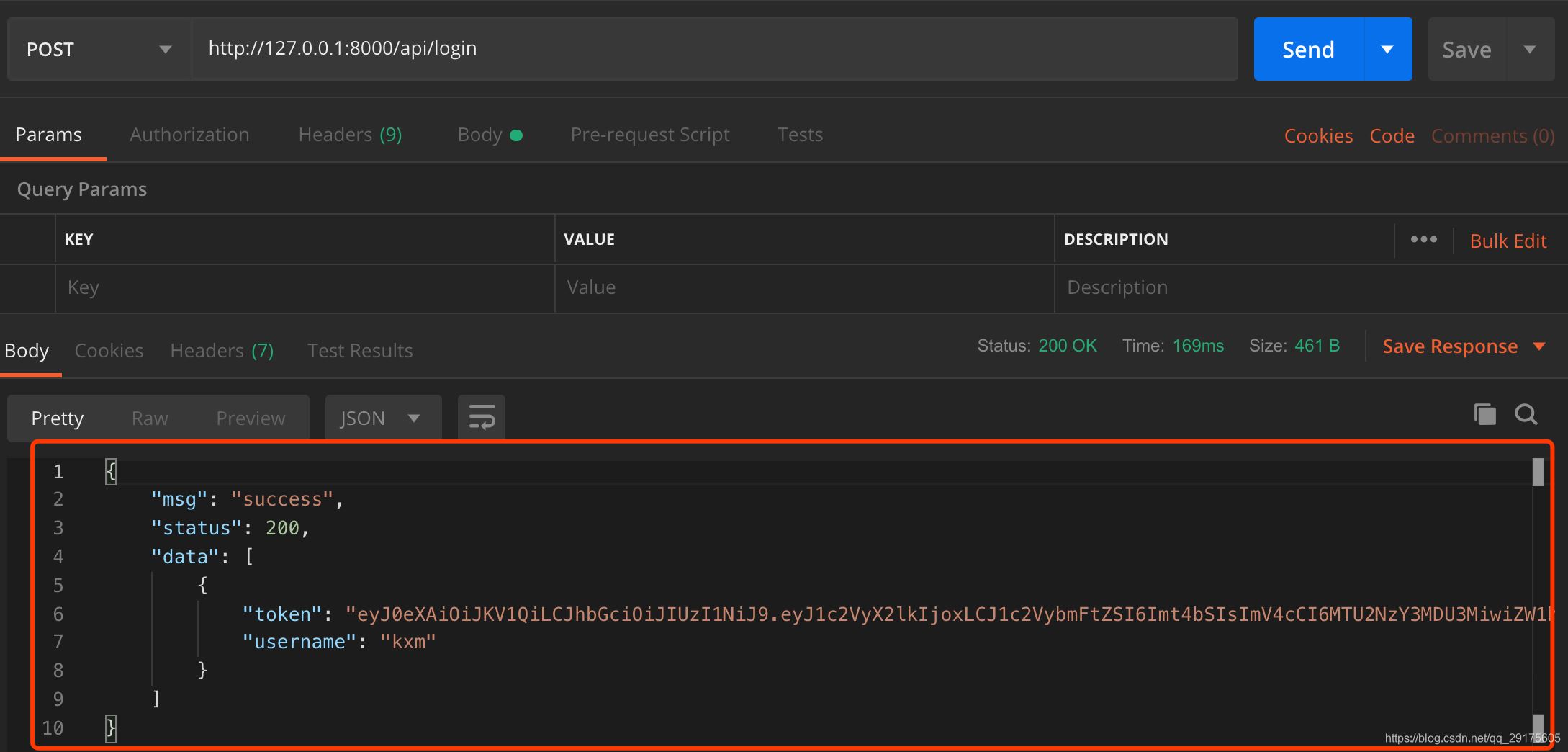Toggle line wrapping in response view
The width and height of the screenshot is (1568, 752).
480,416
